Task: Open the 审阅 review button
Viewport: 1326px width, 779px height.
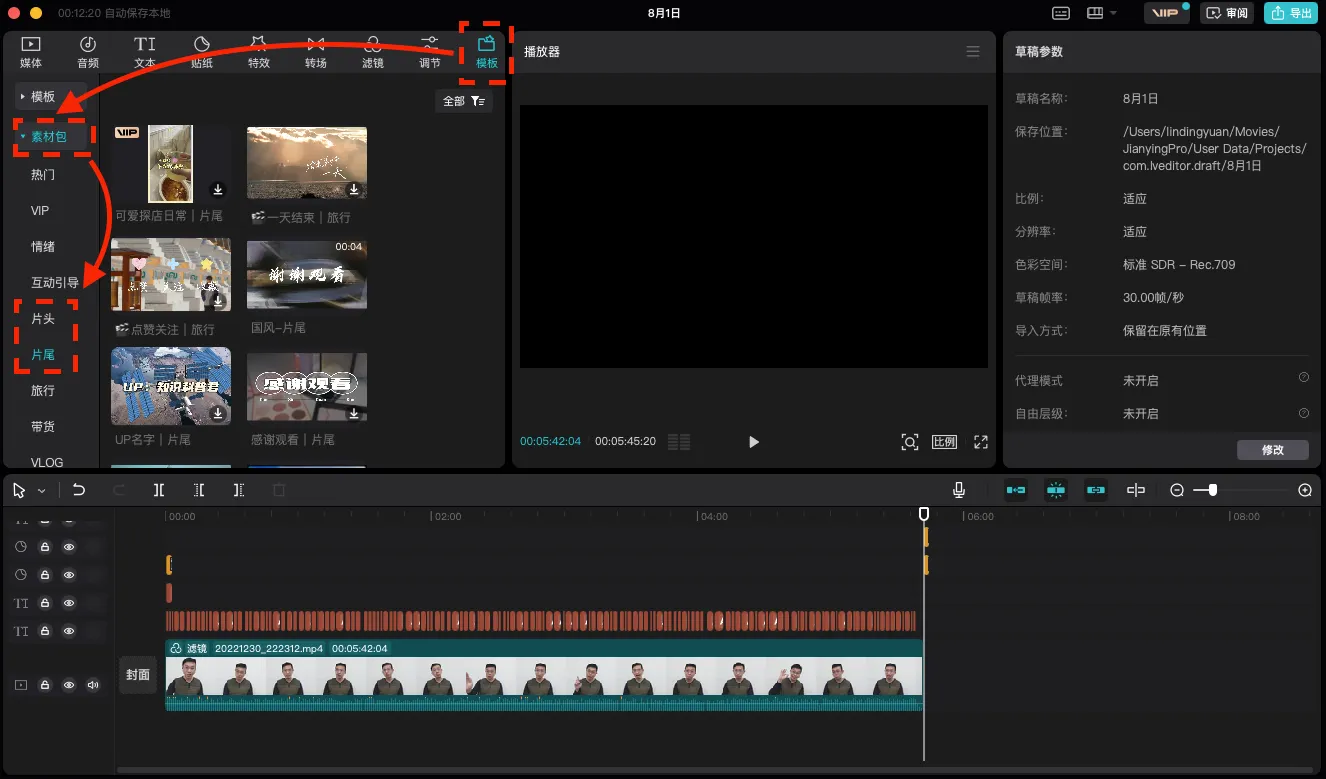Action: point(1228,13)
